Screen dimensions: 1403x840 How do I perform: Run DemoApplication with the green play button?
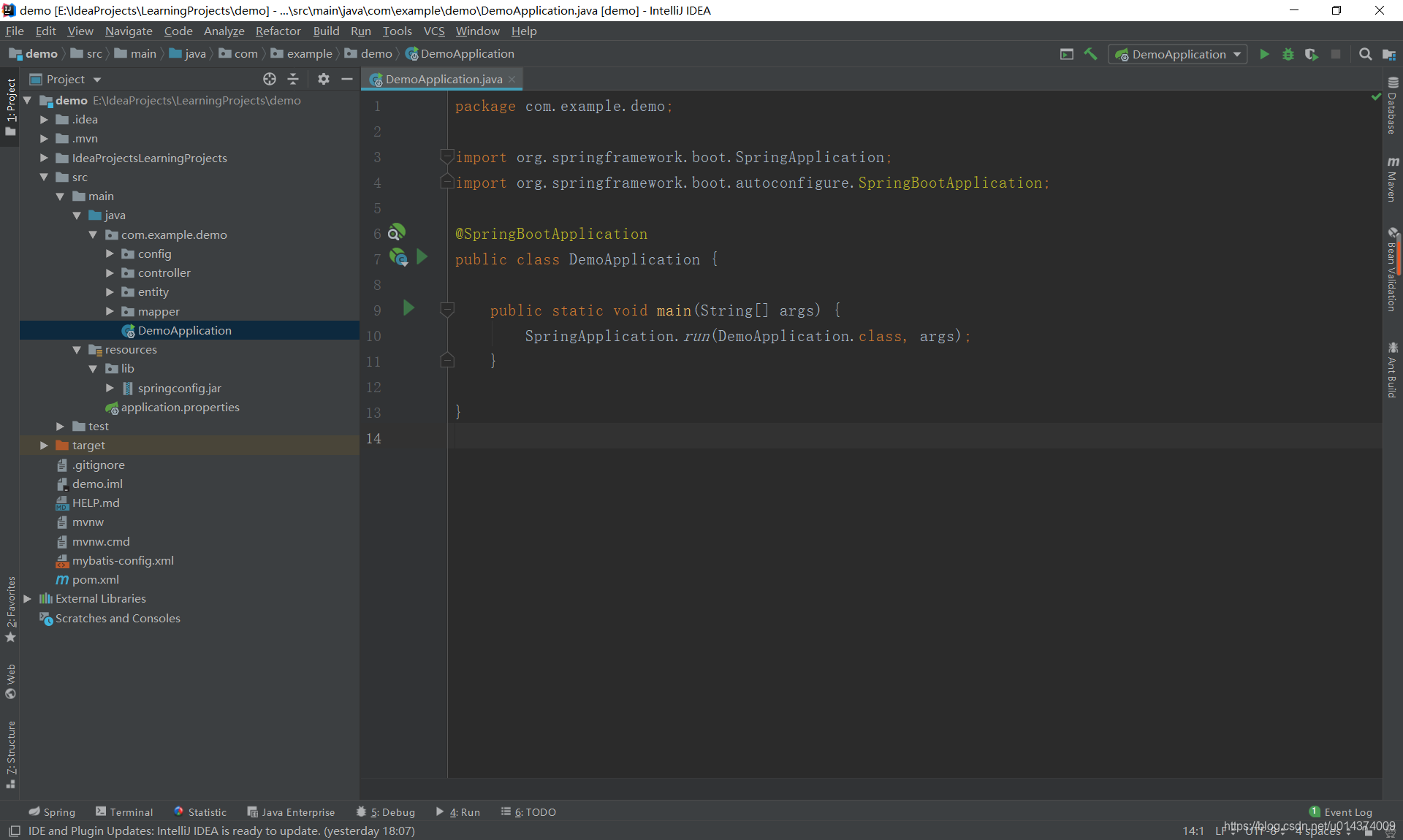coord(1264,54)
